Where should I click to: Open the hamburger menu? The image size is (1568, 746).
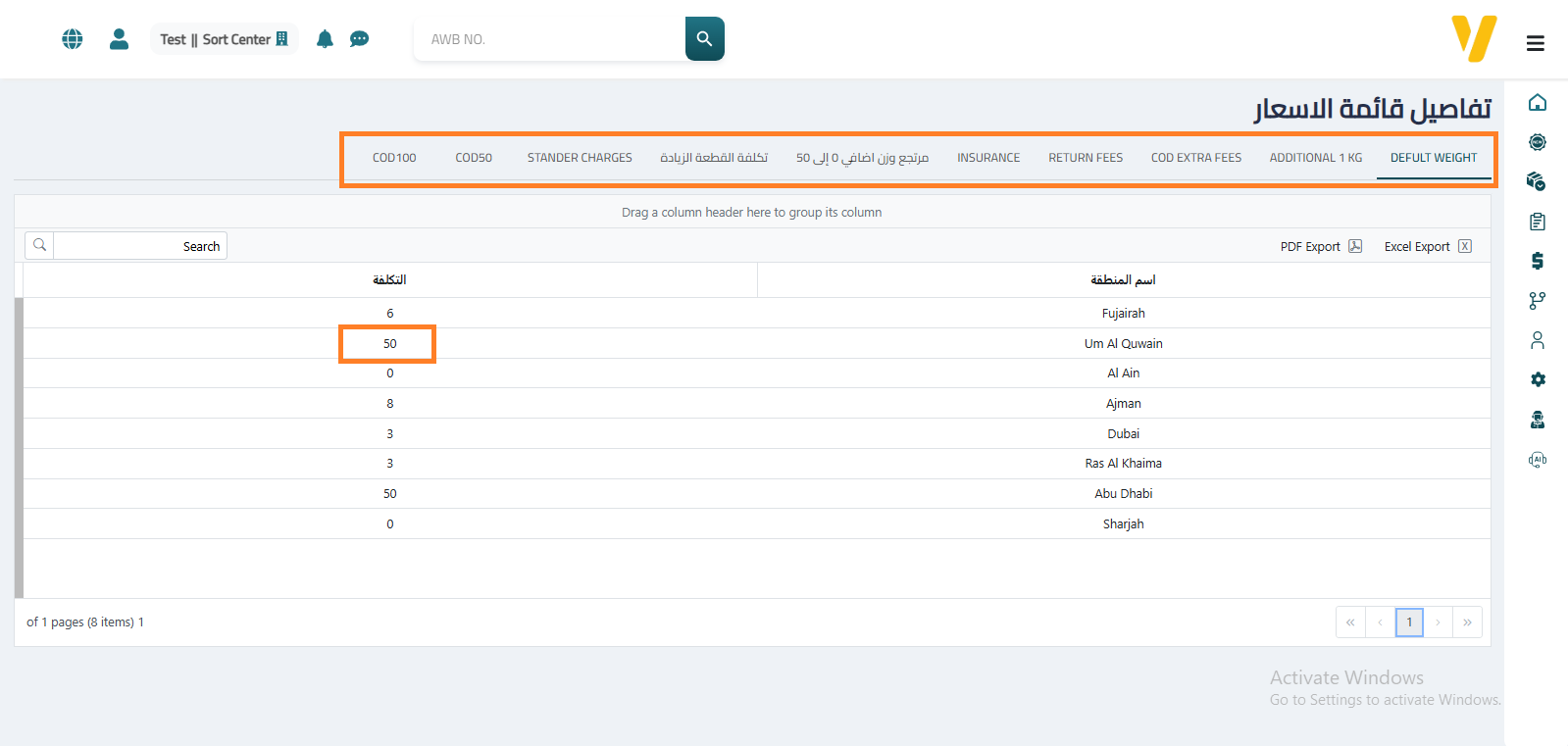coord(1536,43)
